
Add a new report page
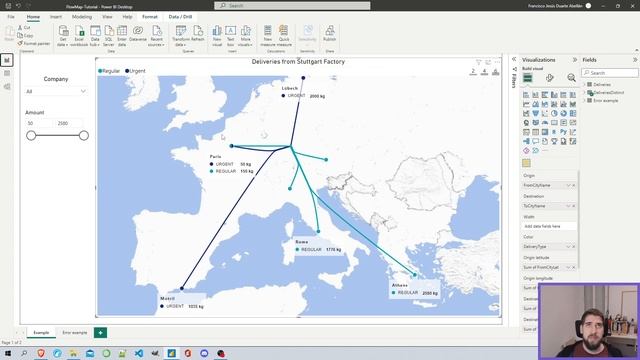click(100, 333)
